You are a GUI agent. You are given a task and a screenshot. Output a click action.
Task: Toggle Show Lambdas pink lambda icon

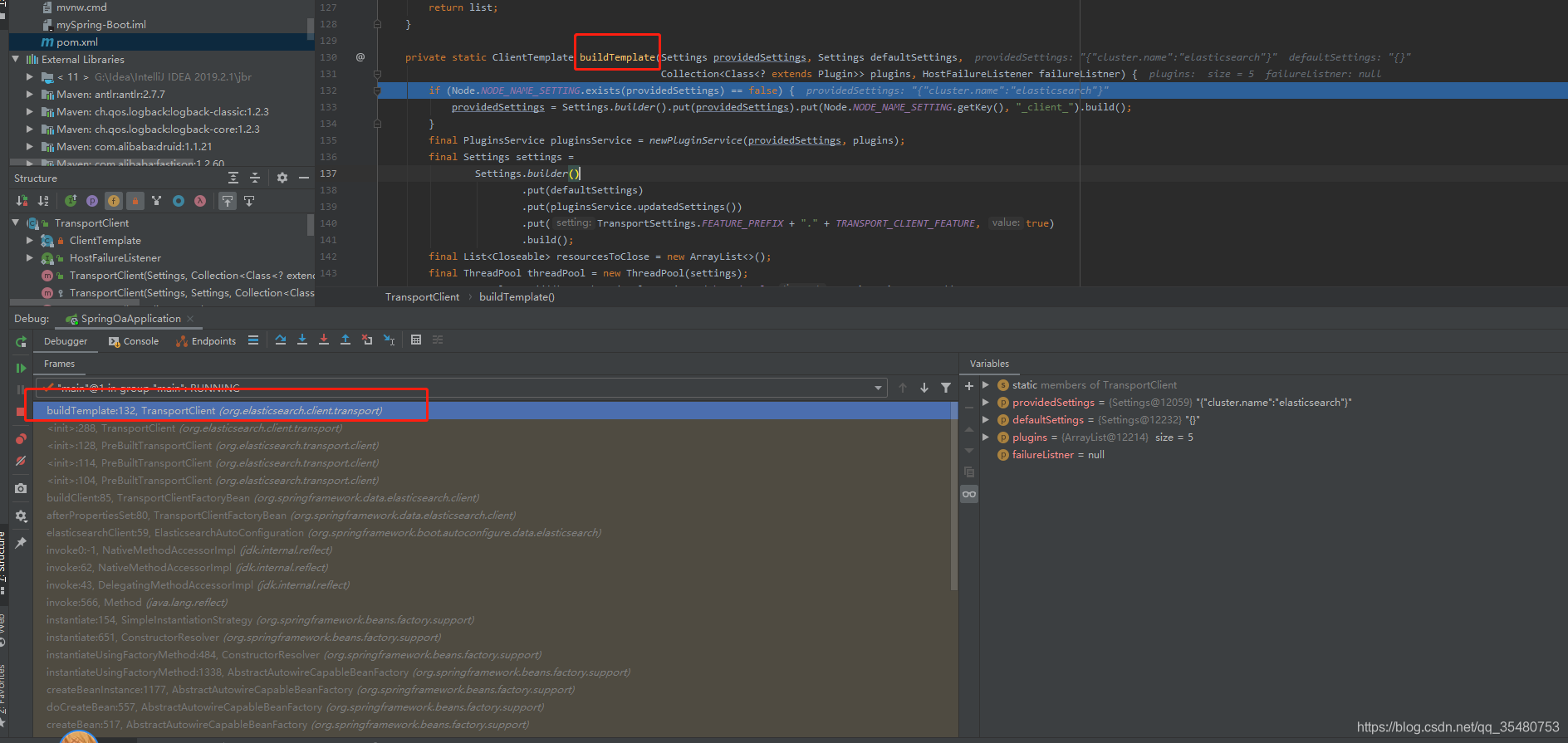(x=200, y=201)
